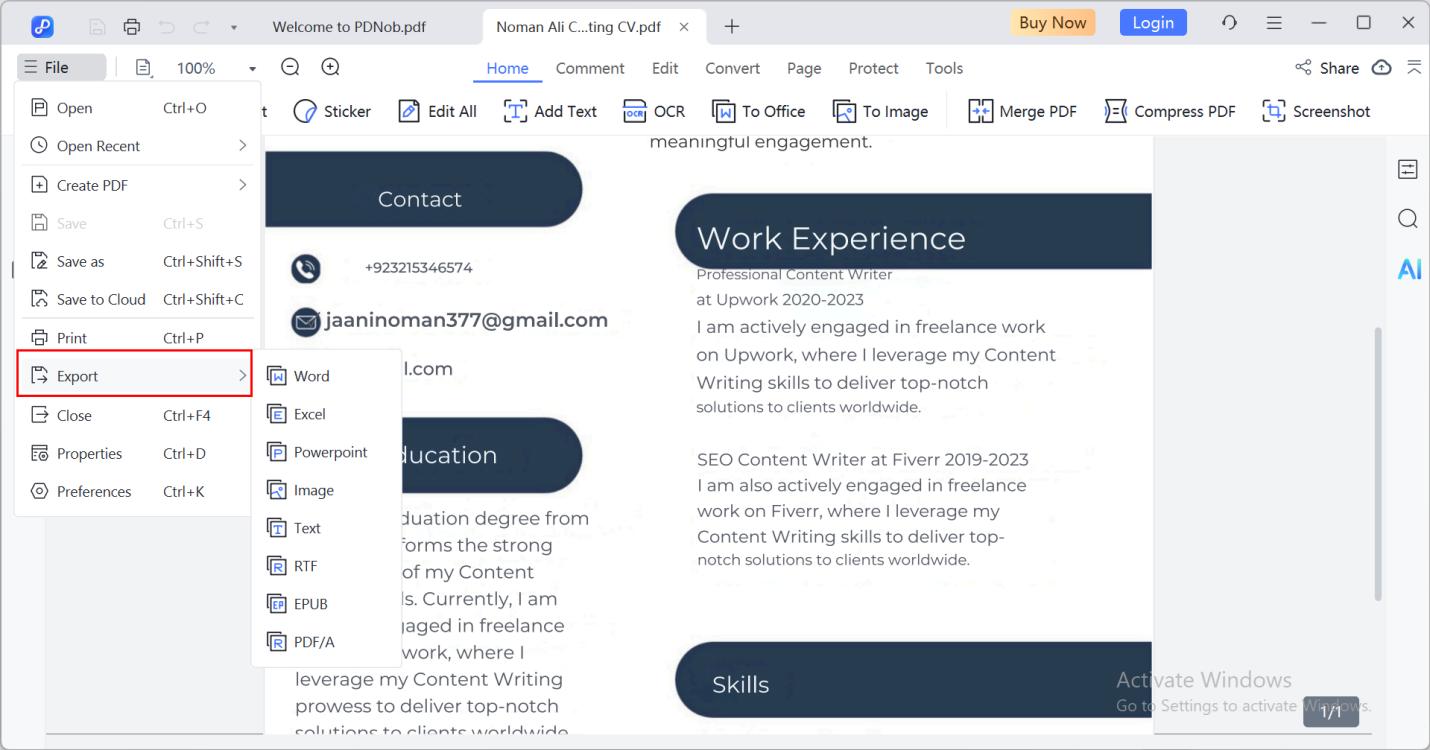Viewport: 1430px width, 750px height.
Task: Close the Noman Ali CV tab
Action: coord(684,27)
